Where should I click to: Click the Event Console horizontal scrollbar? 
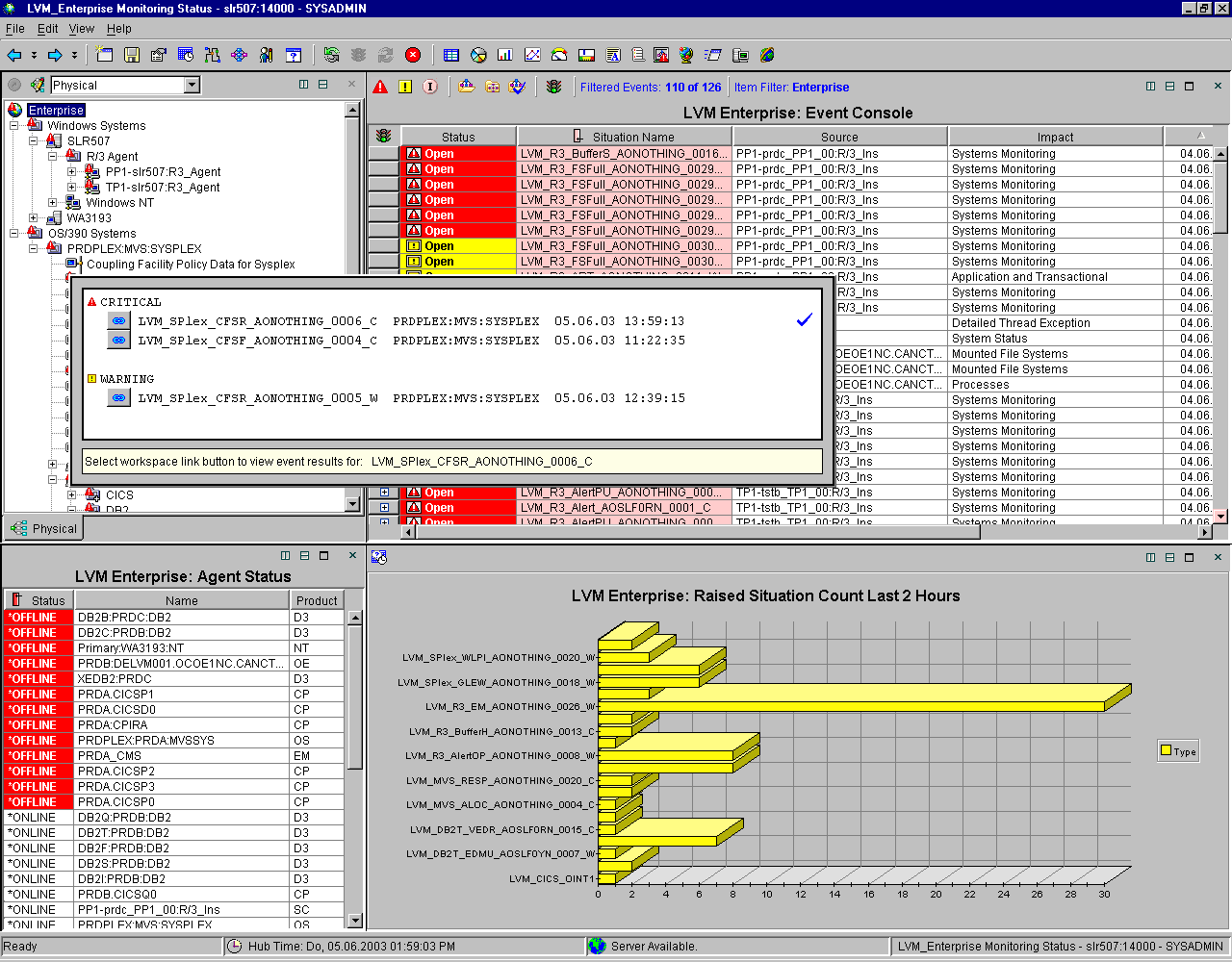805,531
